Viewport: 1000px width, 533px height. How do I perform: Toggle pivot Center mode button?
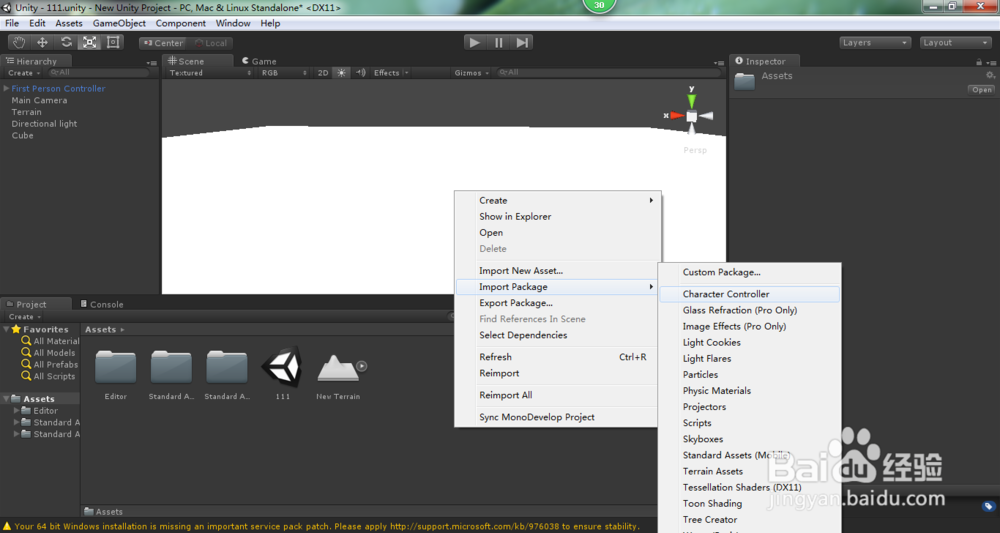pos(163,43)
